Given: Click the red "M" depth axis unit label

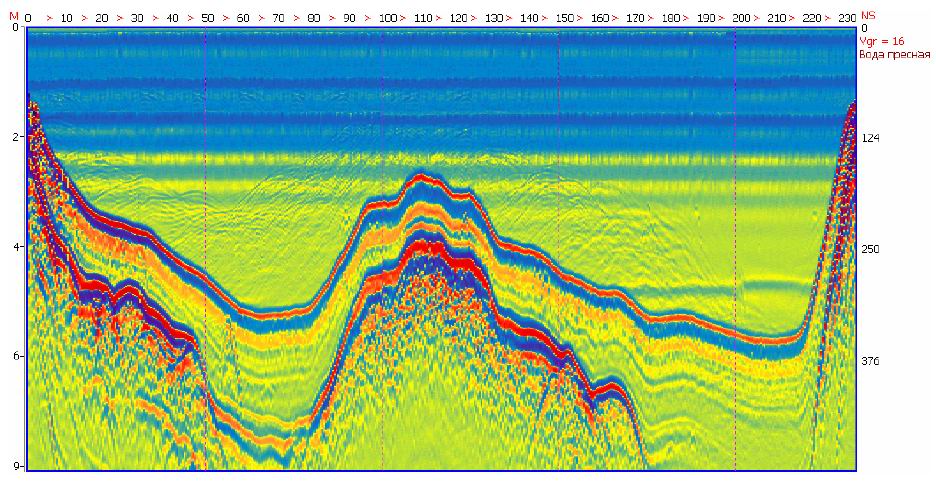Looking at the screenshot, I should 14,17.
